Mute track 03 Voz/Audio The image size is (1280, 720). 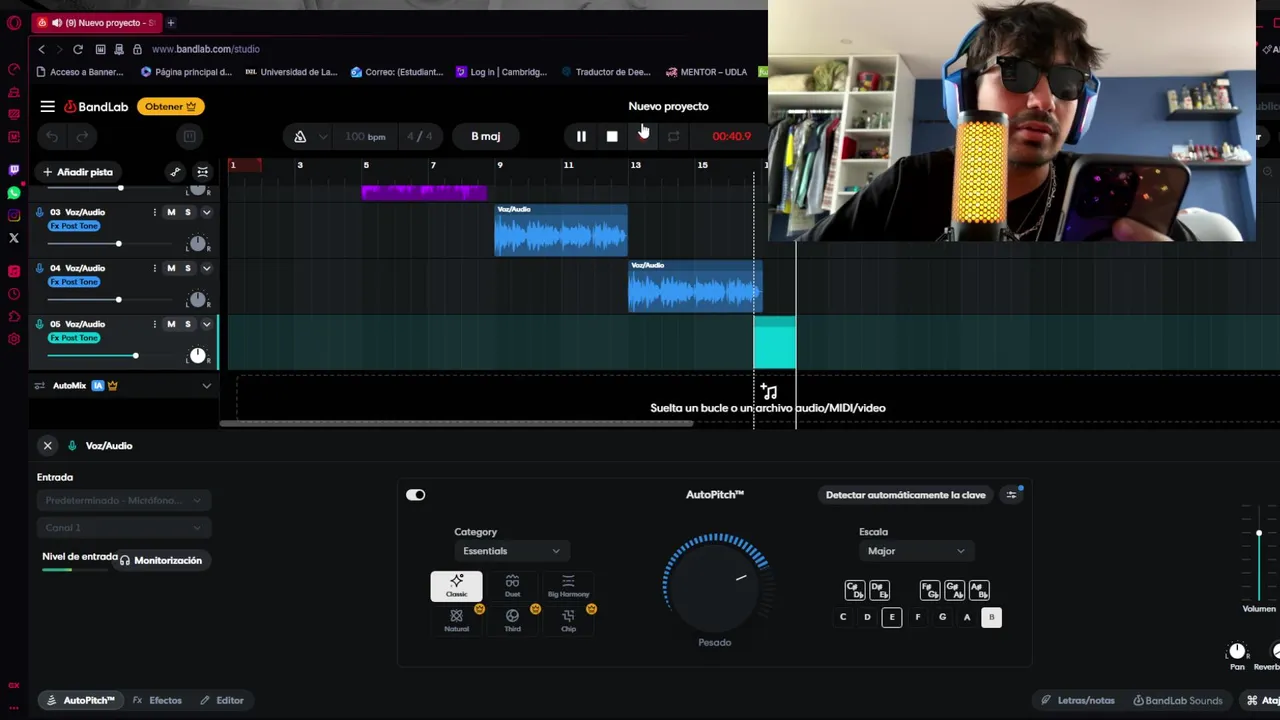point(171,212)
